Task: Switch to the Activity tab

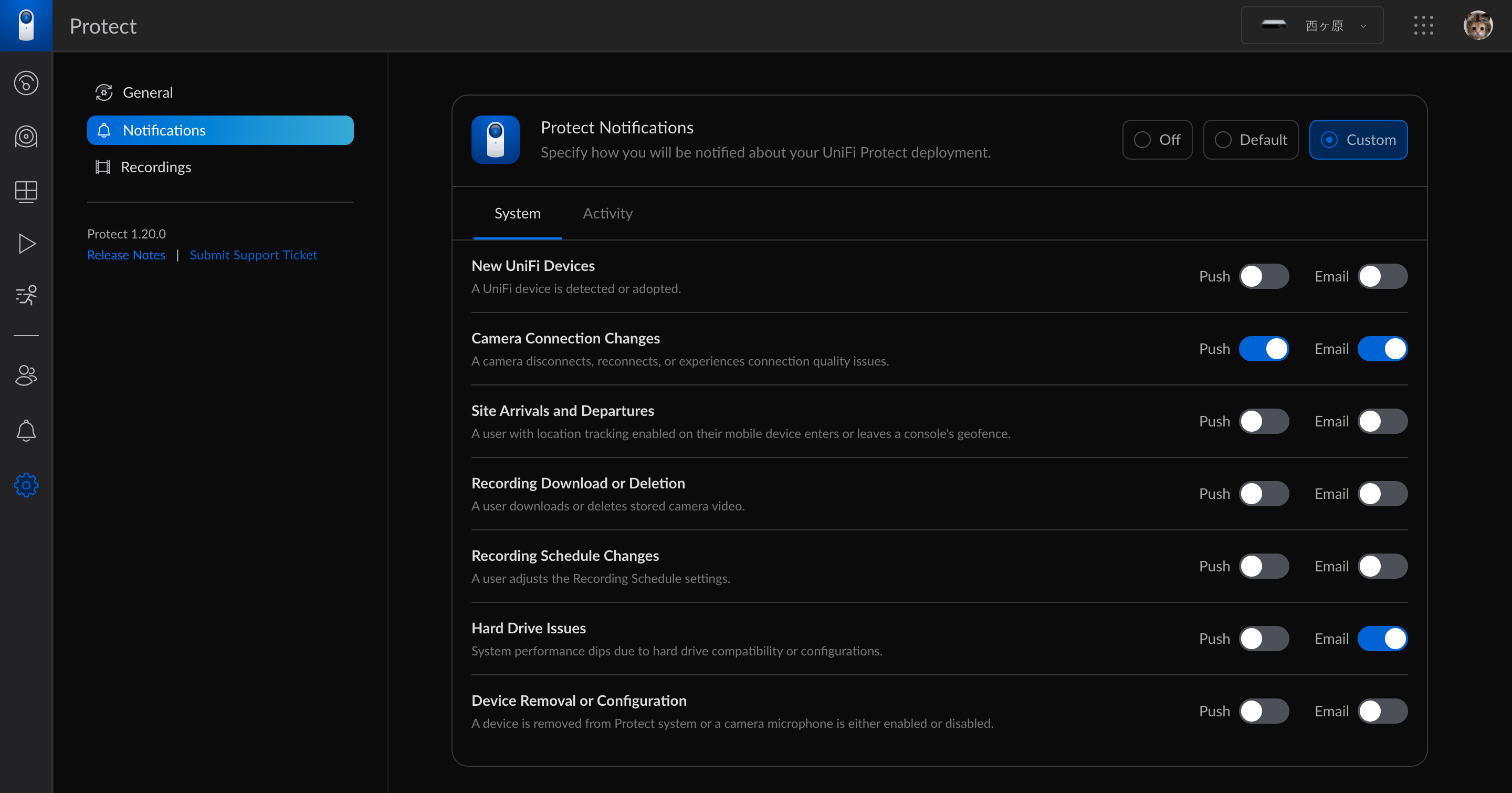Action: [x=607, y=213]
